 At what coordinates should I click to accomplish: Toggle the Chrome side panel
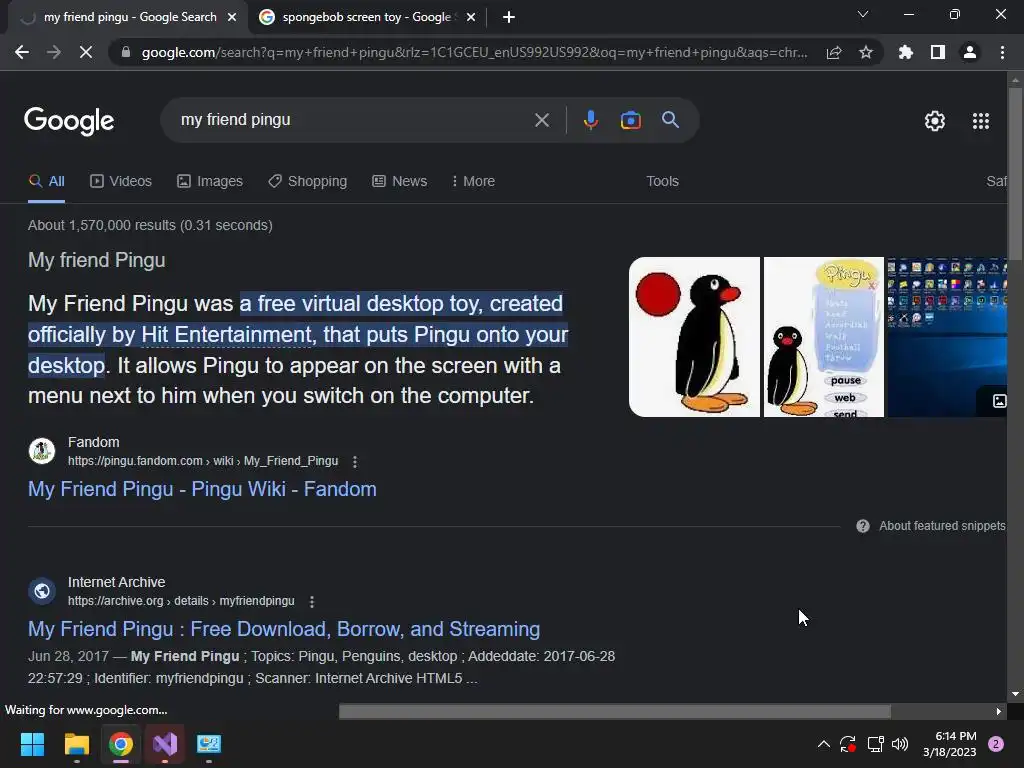tap(938, 52)
